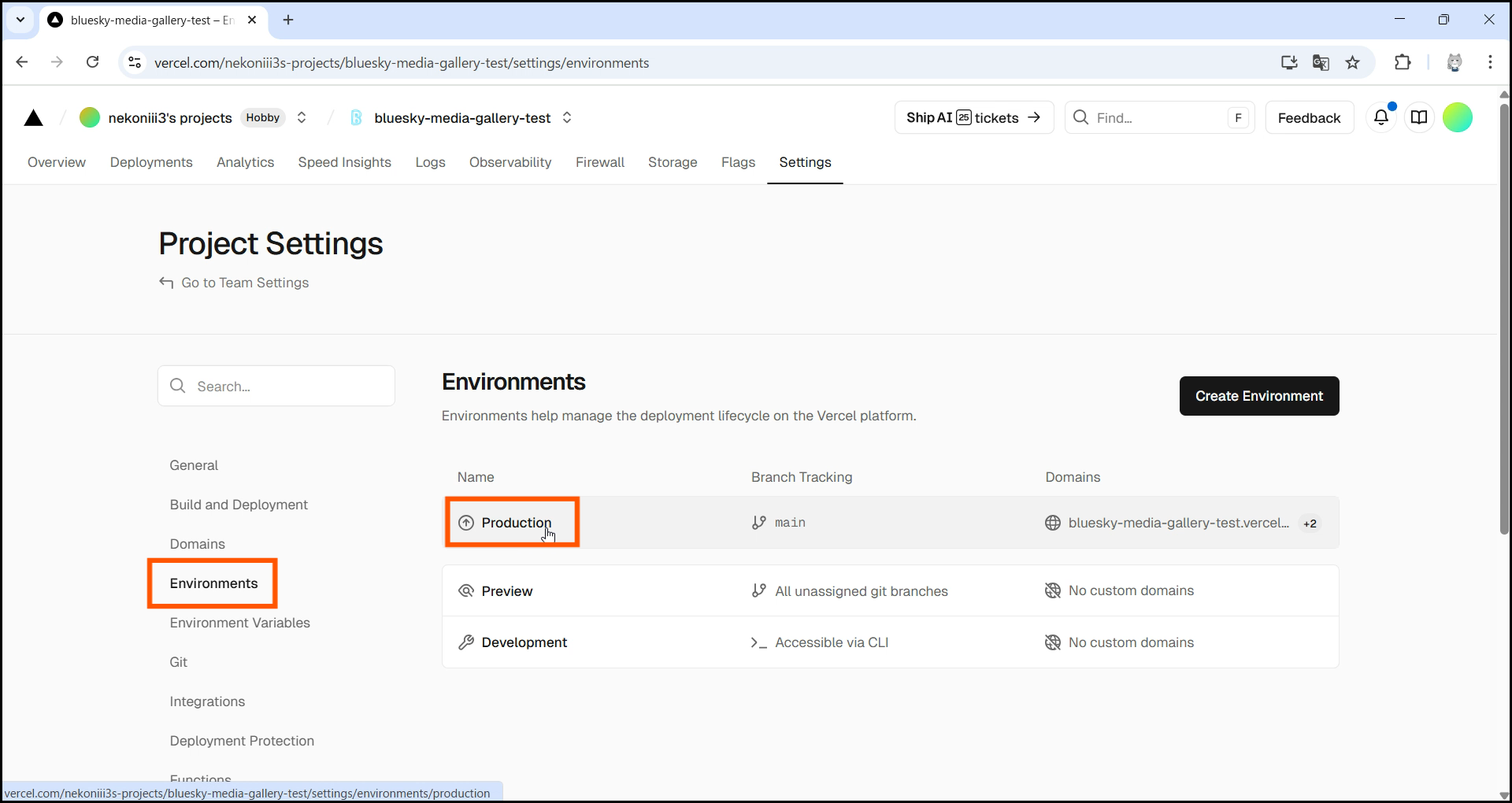Open the Firewall tab
The width and height of the screenshot is (1512, 803).
click(x=600, y=162)
